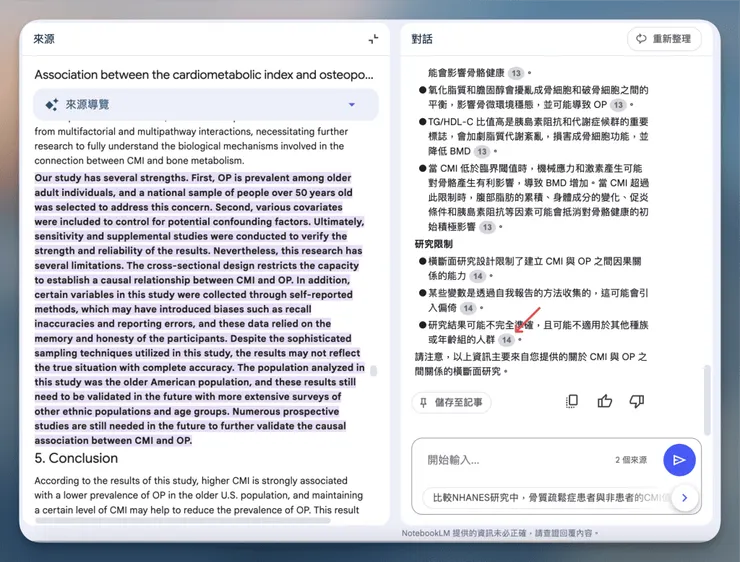Open citation 14 after 入偏倚
The image size is (740, 562).
tap(468, 309)
